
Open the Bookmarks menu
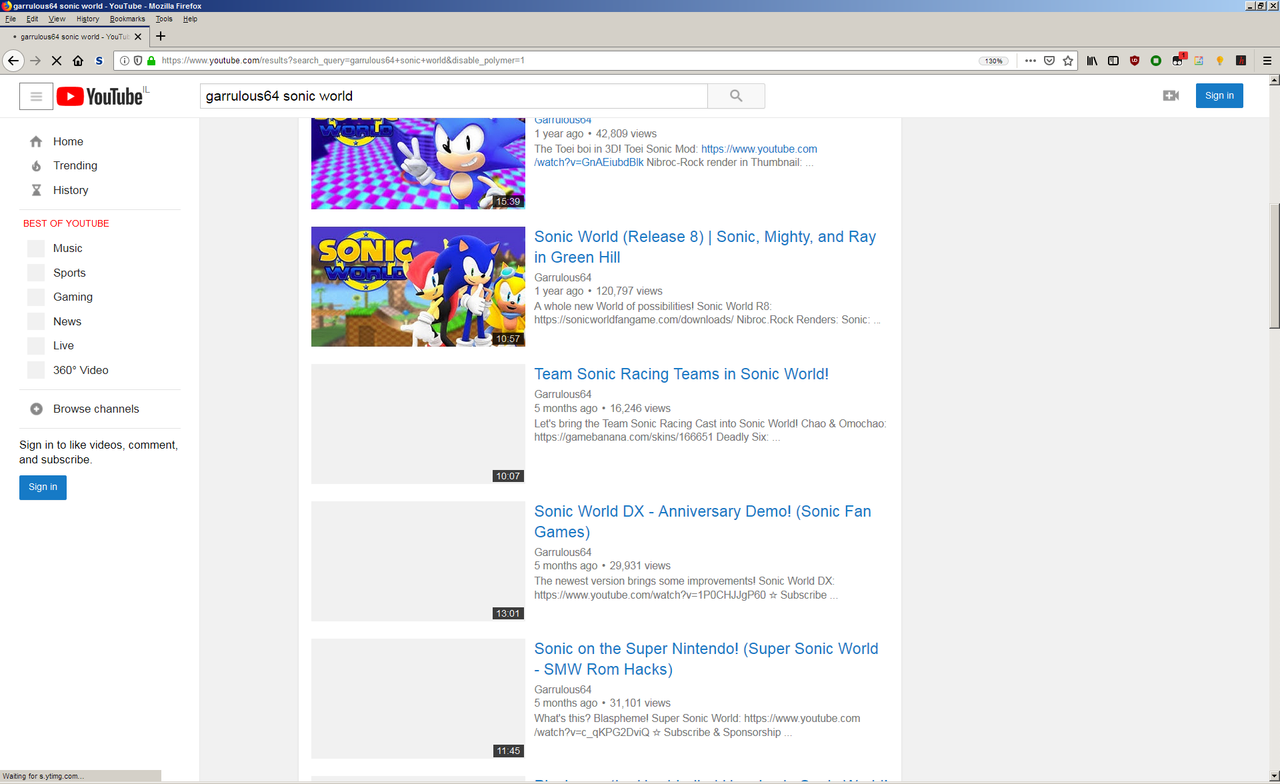[x=127, y=19]
